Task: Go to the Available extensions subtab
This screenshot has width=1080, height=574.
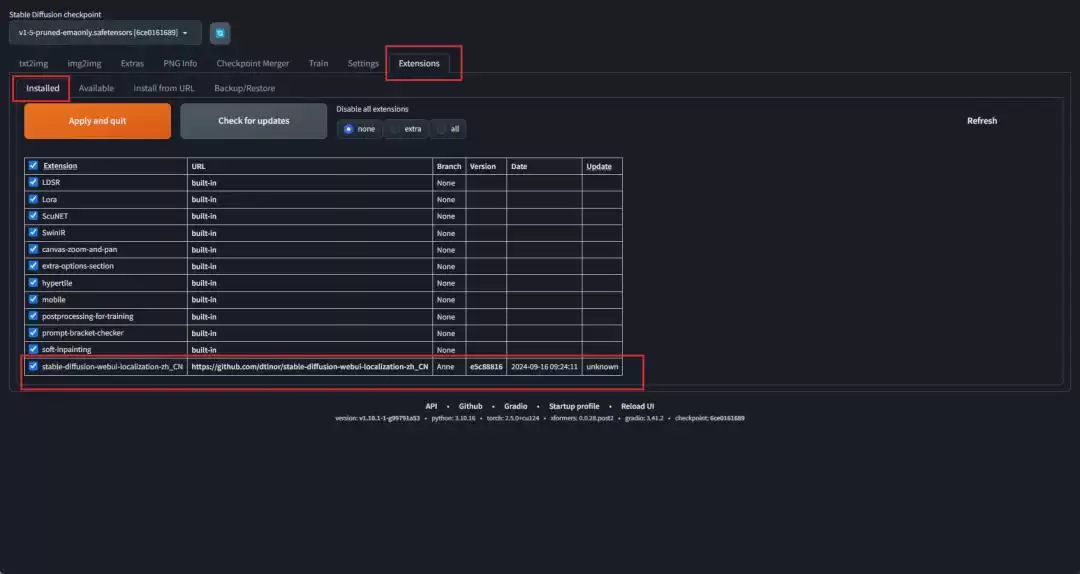Action: pyautogui.click(x=96, y=88)
